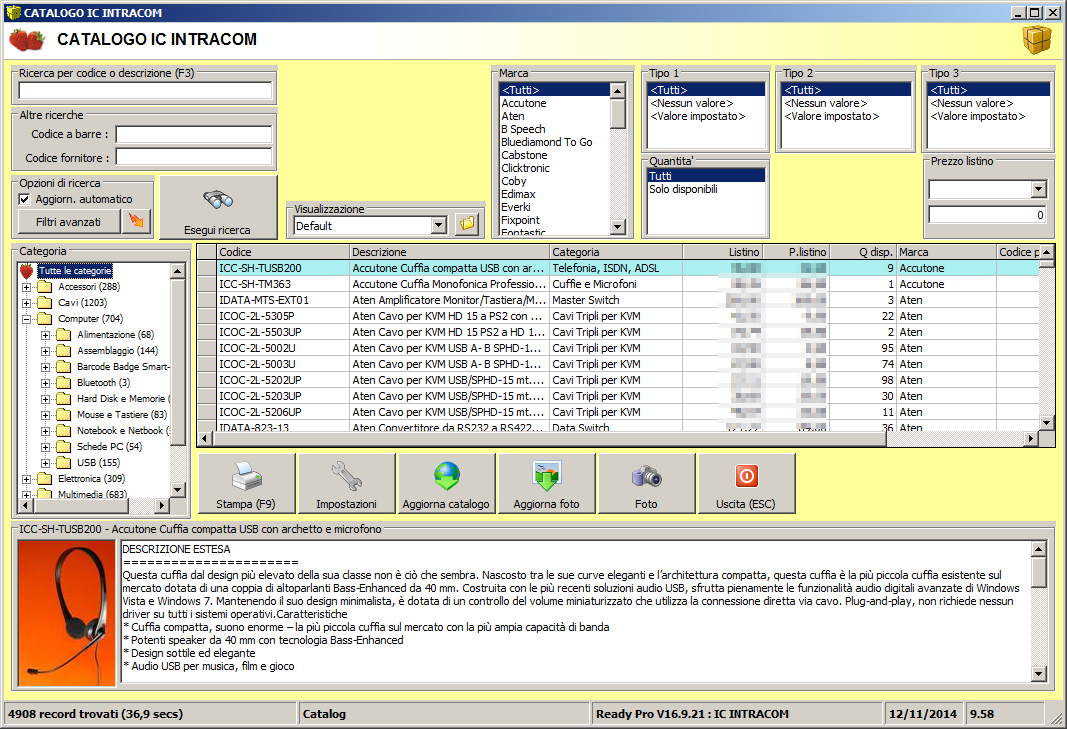Click the orange clear-filters icon button

[136, 221]
